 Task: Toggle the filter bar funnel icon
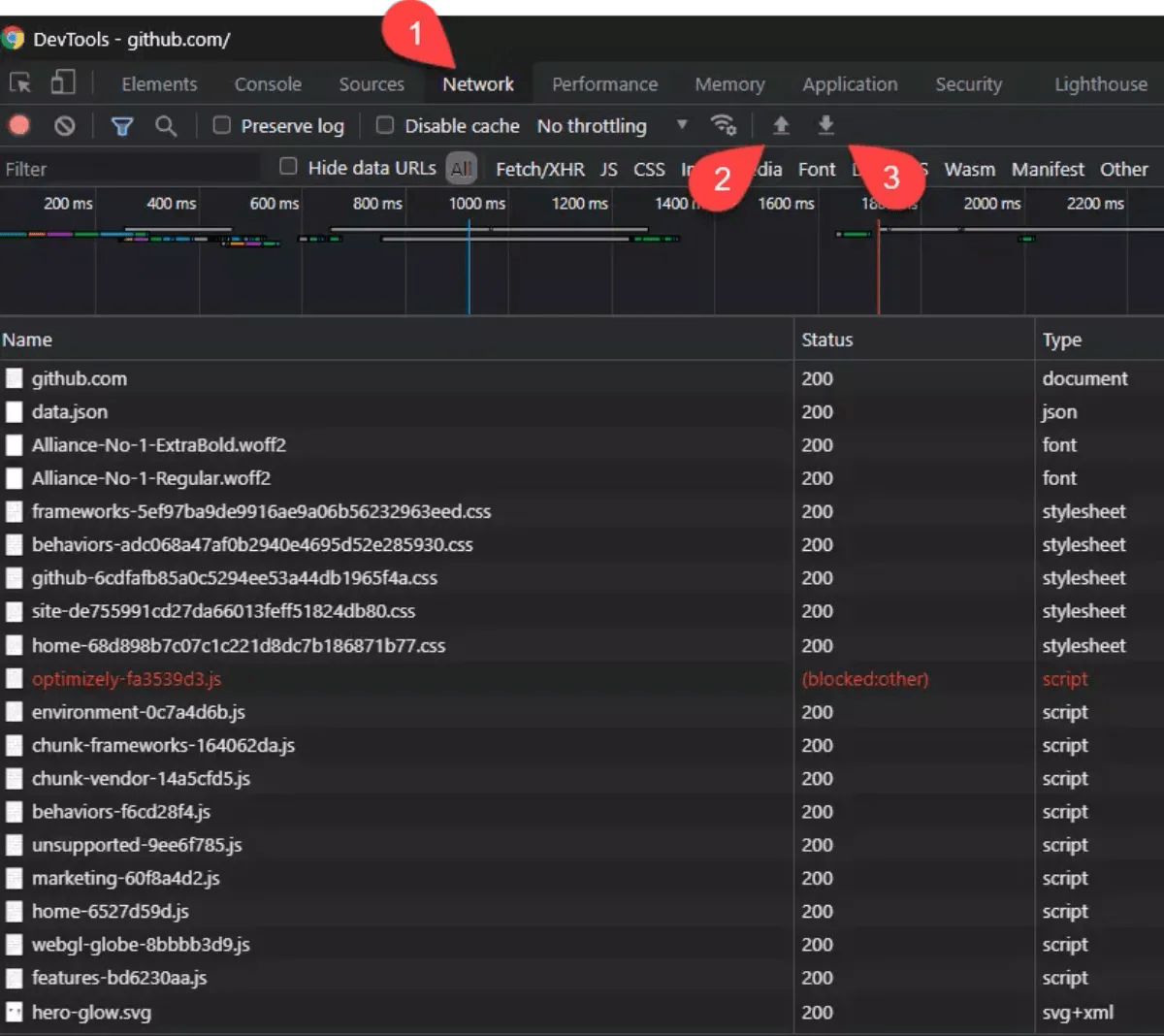pos(121,125)
